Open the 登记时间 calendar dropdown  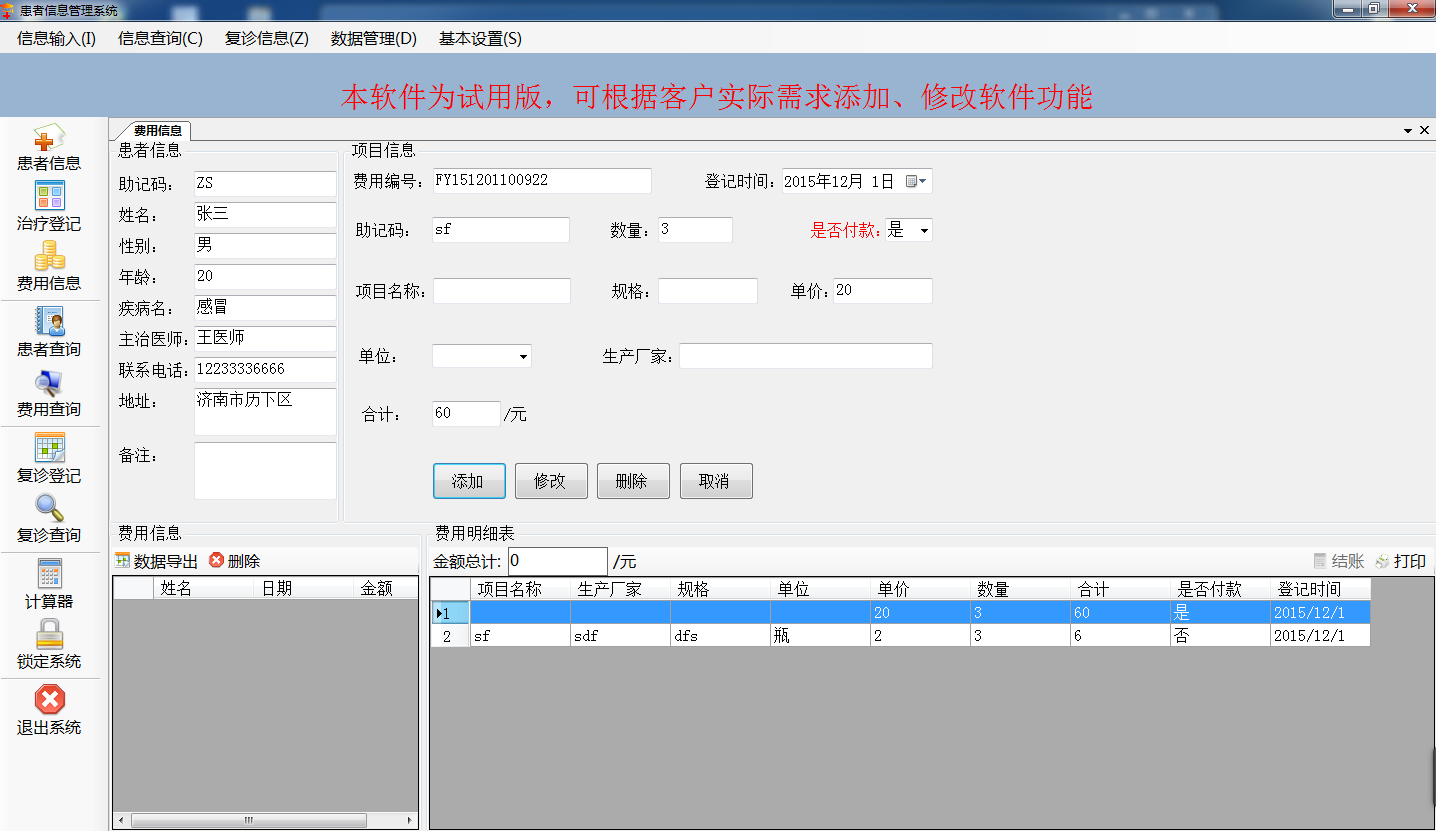917,181
